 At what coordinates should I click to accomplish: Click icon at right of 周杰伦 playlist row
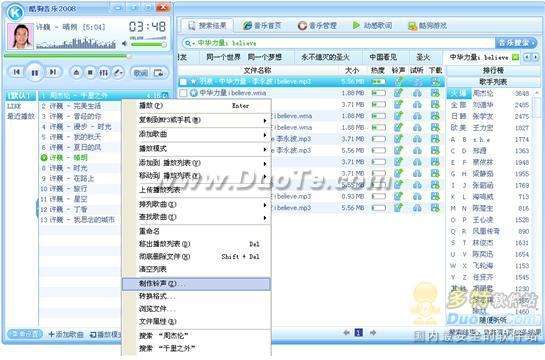(165, 95)
